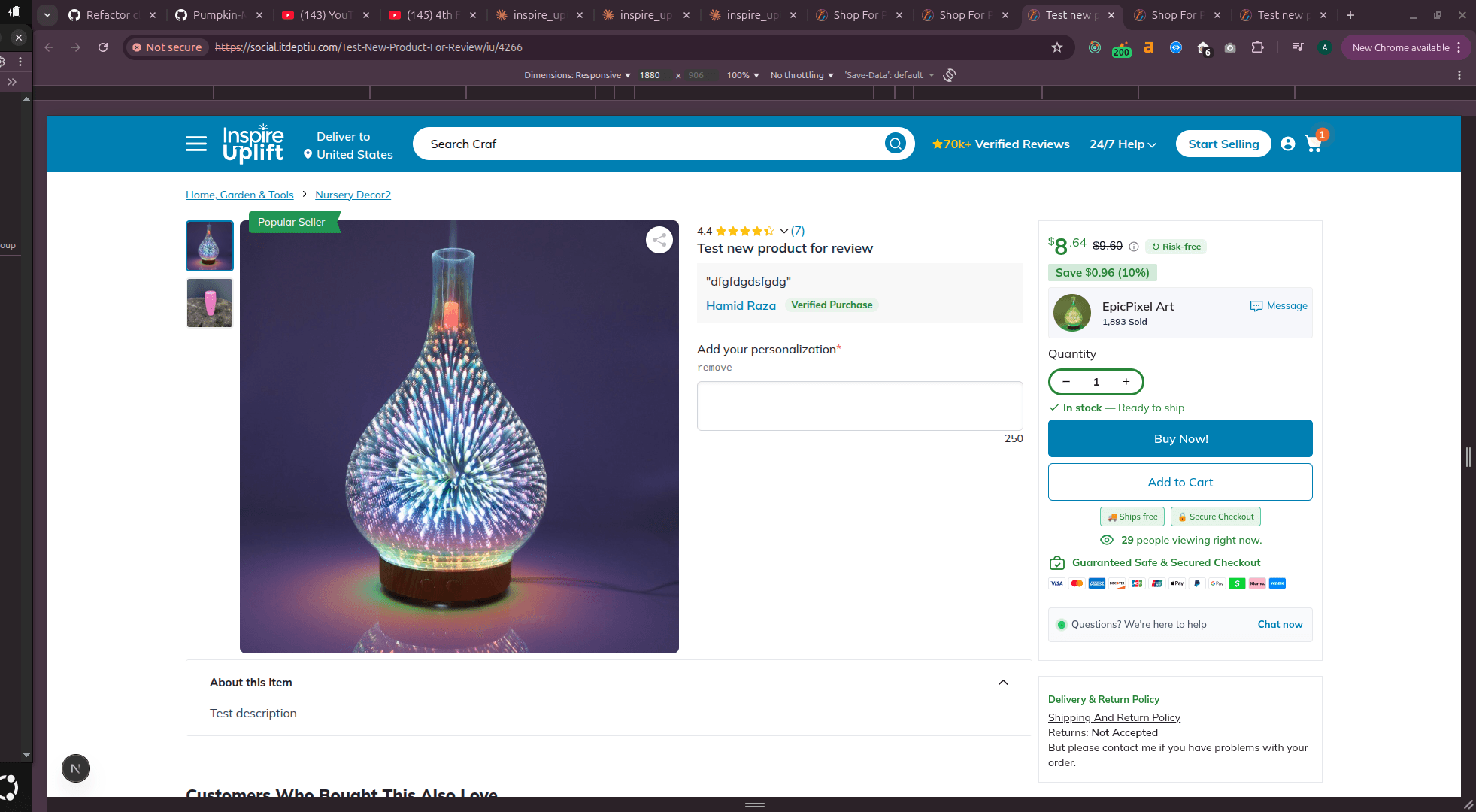Open the hamburger navigation menu

[196, 144]
